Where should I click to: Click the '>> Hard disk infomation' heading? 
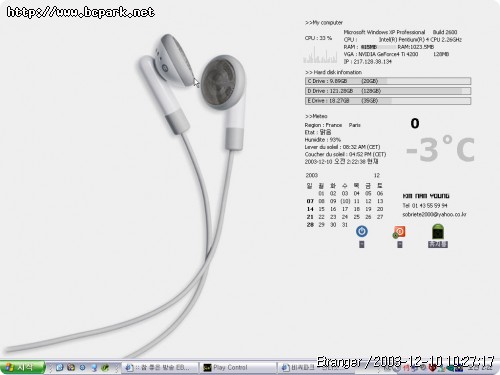(333, 72)
